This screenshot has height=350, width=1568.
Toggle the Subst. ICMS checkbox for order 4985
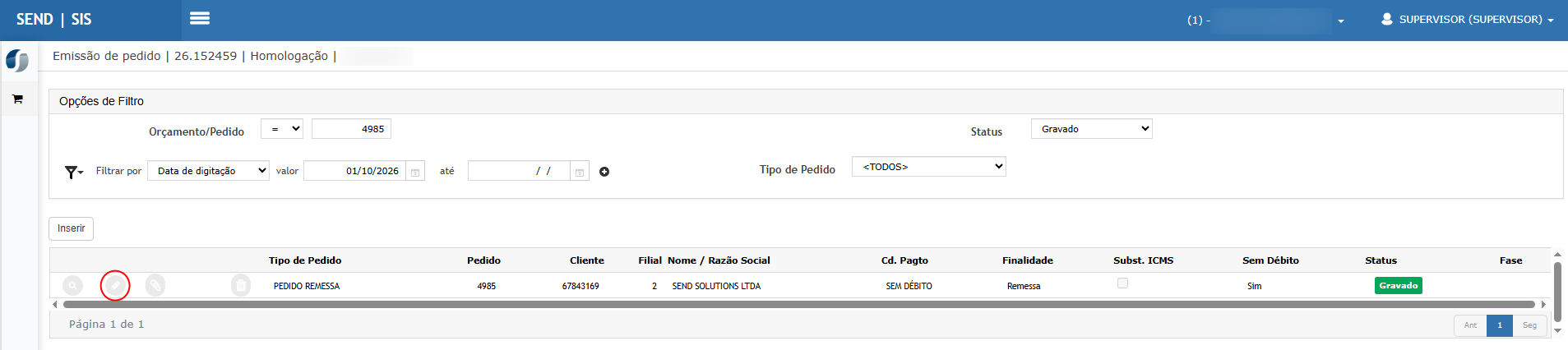[1122, 283]
